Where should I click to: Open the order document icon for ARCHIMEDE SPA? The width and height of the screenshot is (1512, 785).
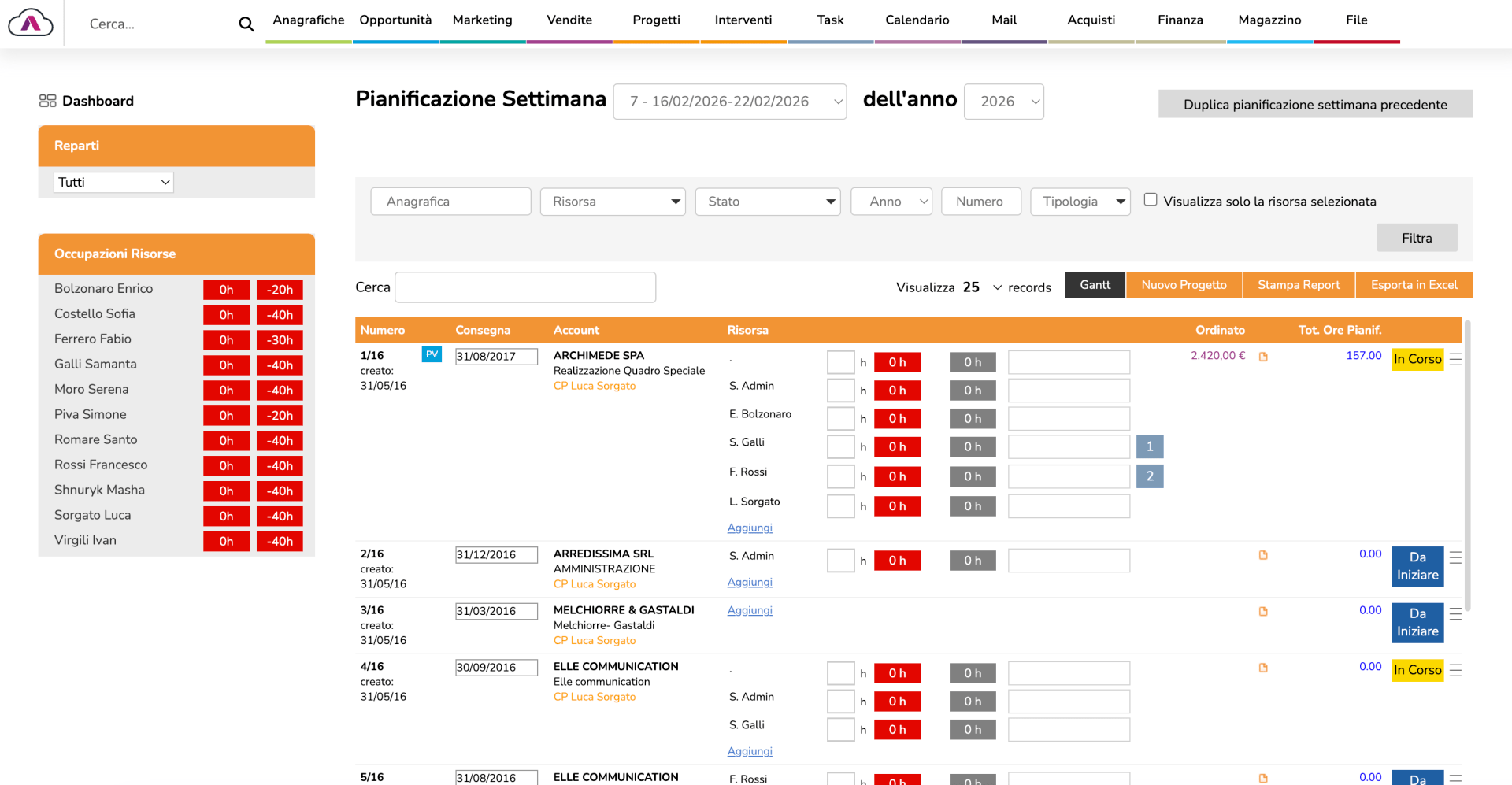(1263, 357)
